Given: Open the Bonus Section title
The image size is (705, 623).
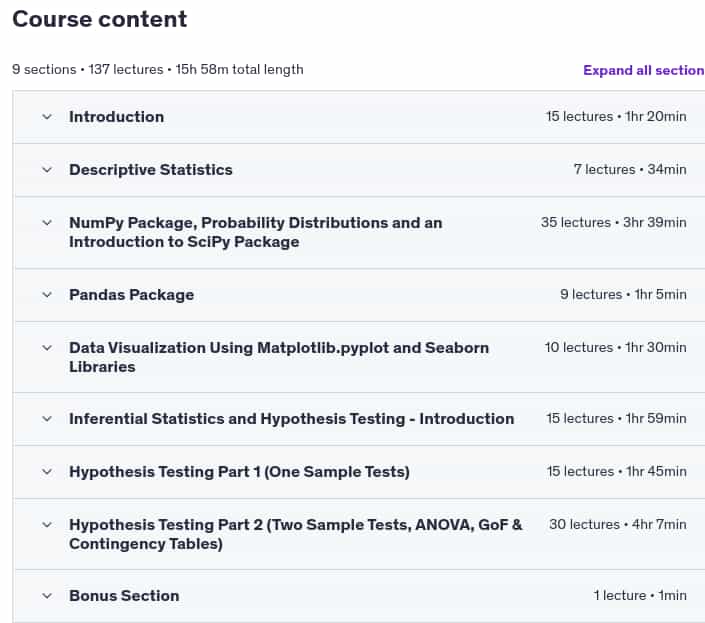Looking at the screenshot, I should pos(124,596).
